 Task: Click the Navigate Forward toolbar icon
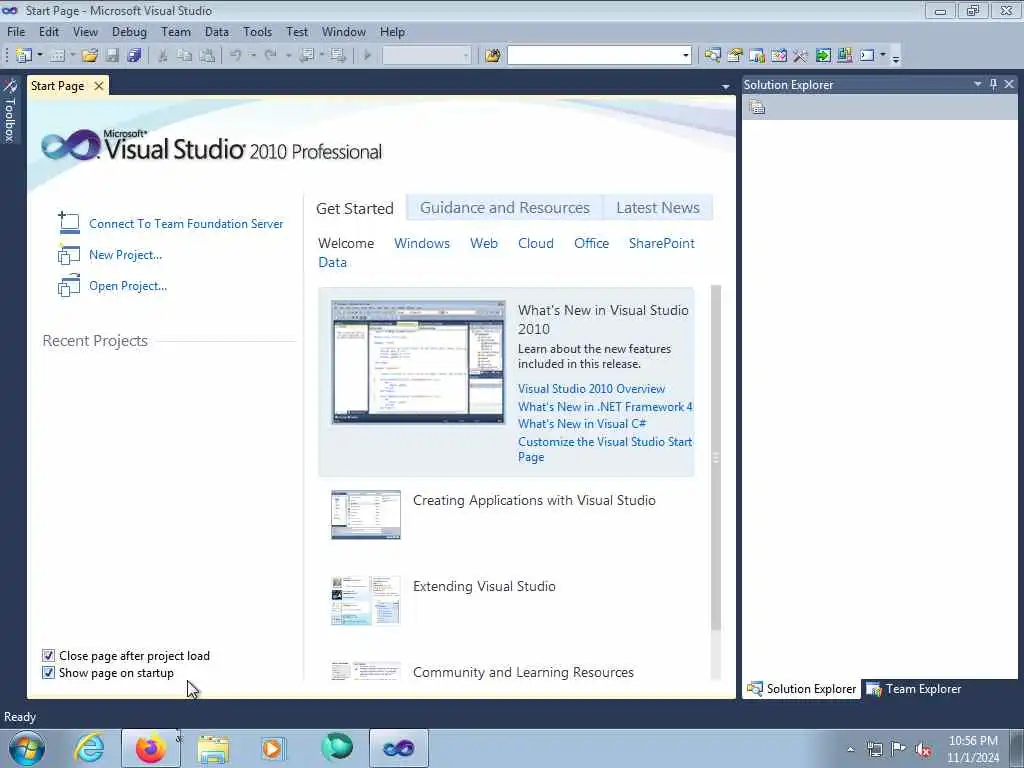pos(338,56)
